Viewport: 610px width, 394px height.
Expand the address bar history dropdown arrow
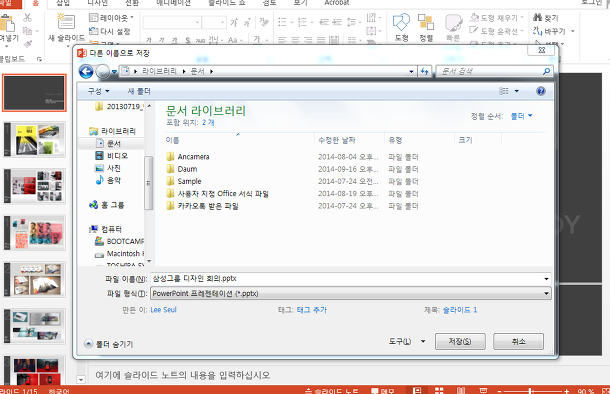click(411, 72)
